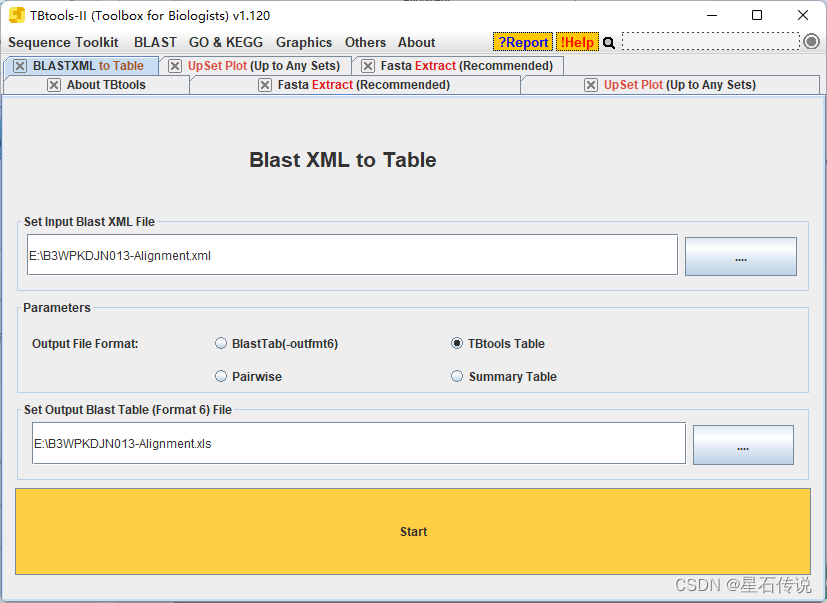The height and width of the screenshot is (603, 827).
Task: Click the !Help button
Action: click(578, 42)
